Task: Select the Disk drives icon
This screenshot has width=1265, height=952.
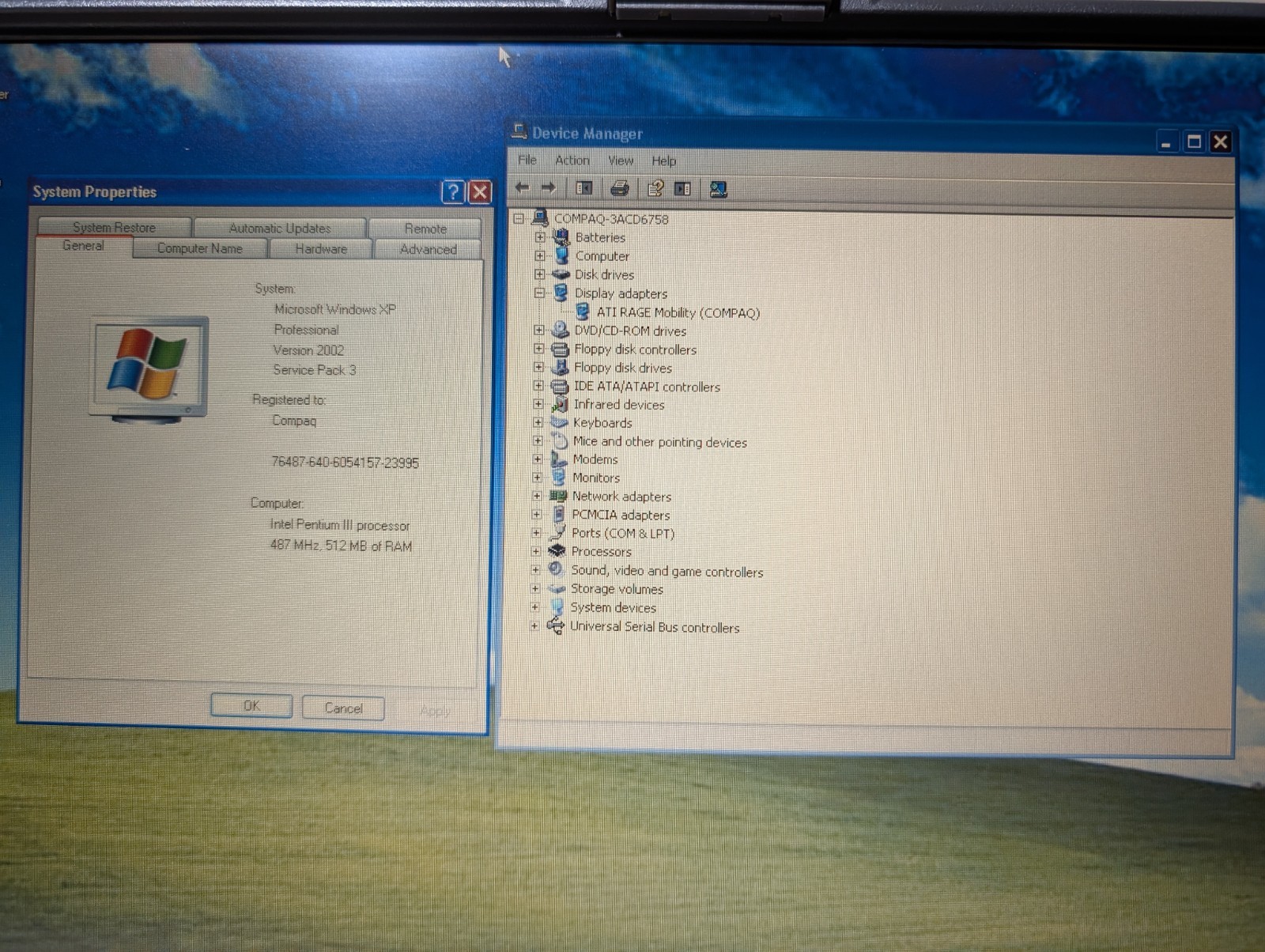Action: [x=561, y=274]
